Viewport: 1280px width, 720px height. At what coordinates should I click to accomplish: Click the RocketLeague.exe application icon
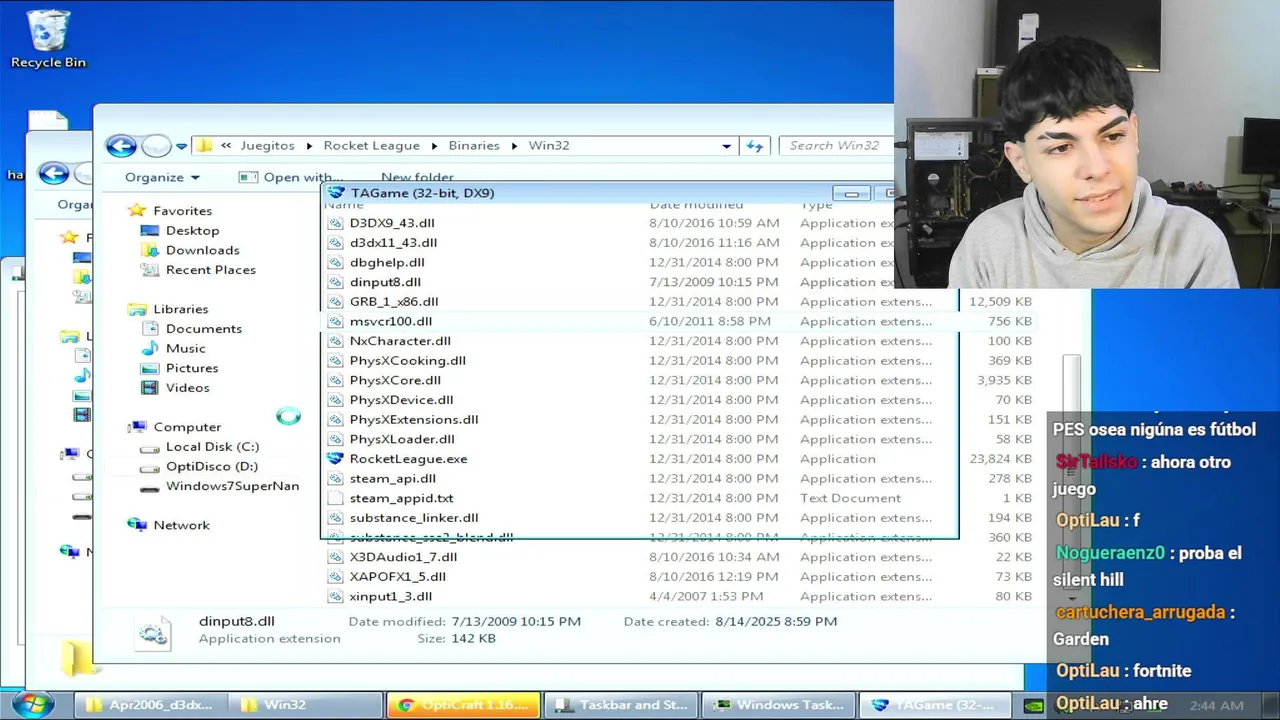(x=335, y=459)
